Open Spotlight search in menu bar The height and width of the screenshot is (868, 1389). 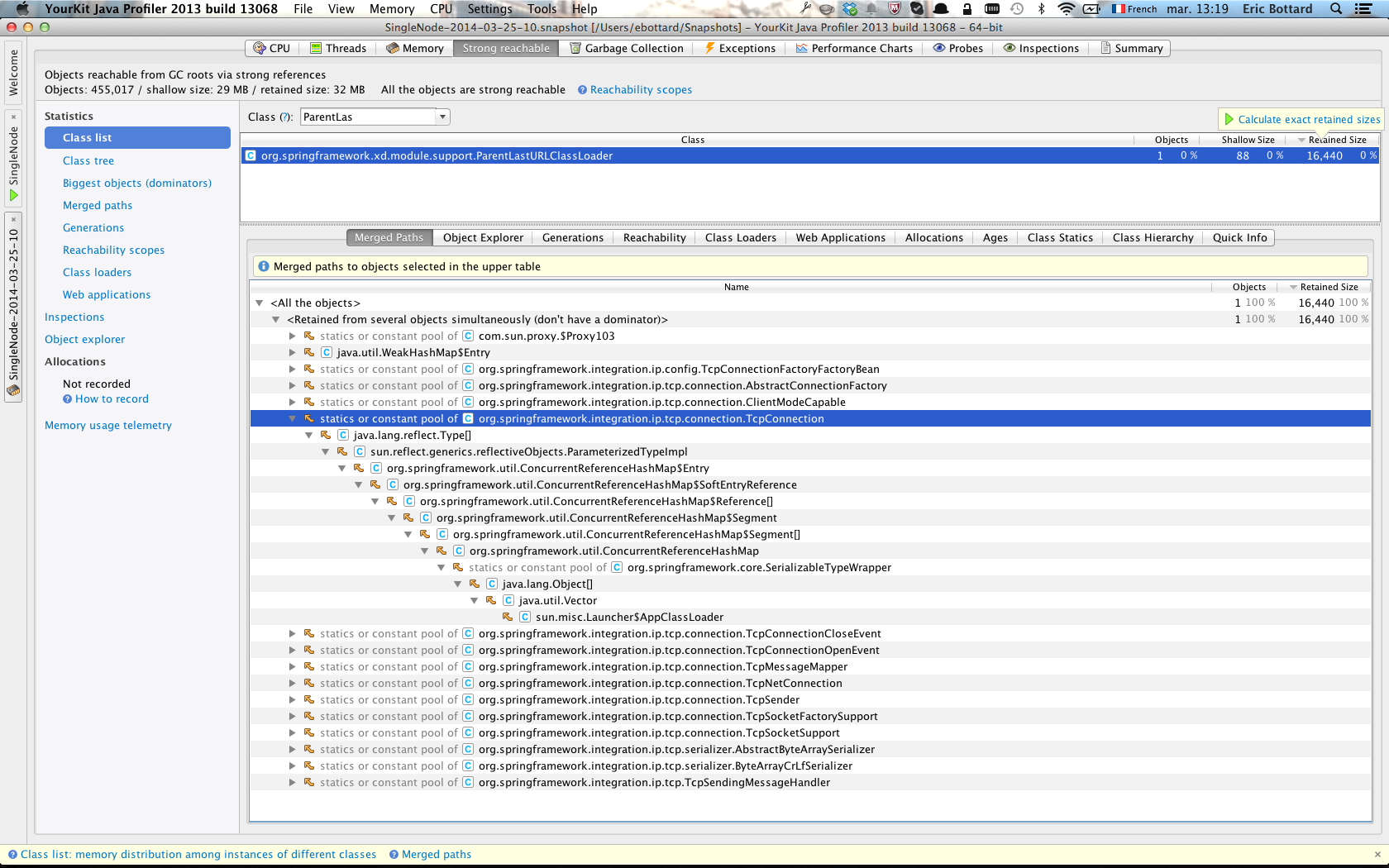[1336, 9]
